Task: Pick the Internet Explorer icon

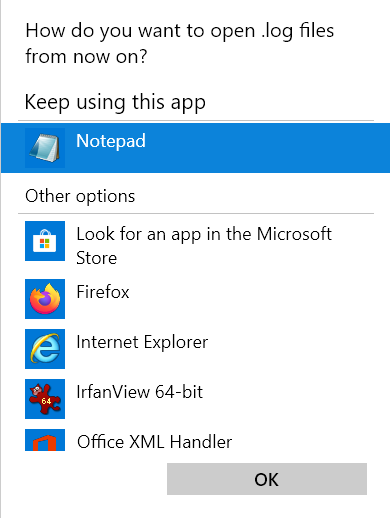Action: (x=45, y=349)
